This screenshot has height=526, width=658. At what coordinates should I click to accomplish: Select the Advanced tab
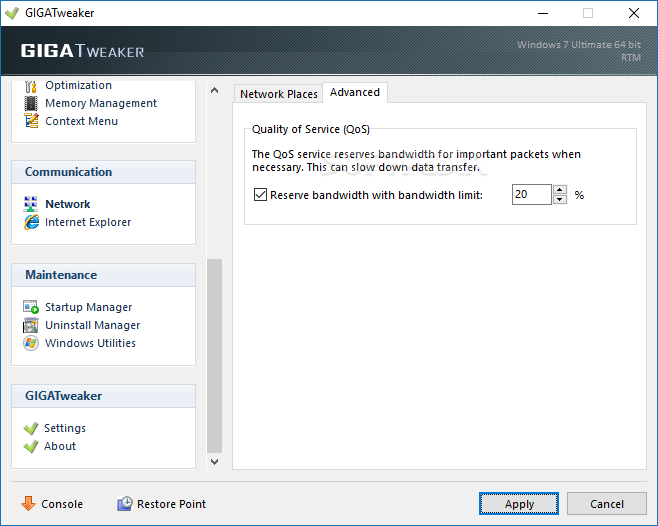(x=355, y=92)
